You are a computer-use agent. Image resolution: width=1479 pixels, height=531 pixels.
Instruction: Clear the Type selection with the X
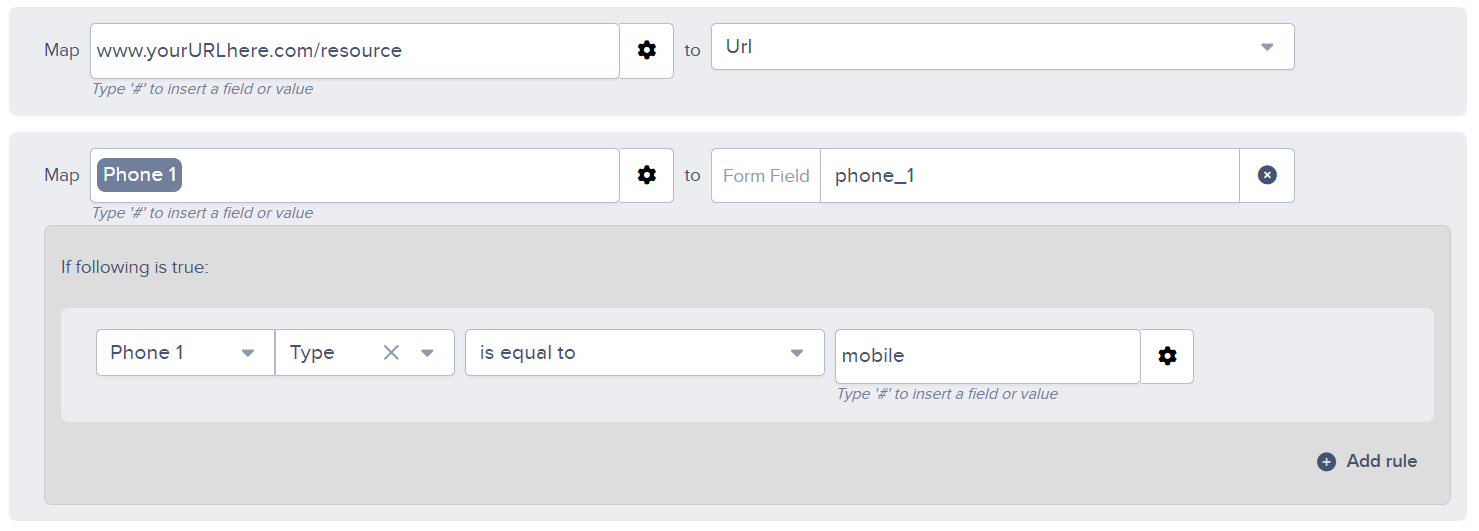click(x=392, y=352)
